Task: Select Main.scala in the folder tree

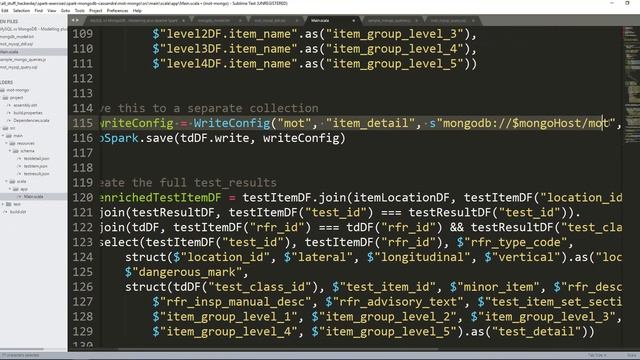Action: (33, 196)
